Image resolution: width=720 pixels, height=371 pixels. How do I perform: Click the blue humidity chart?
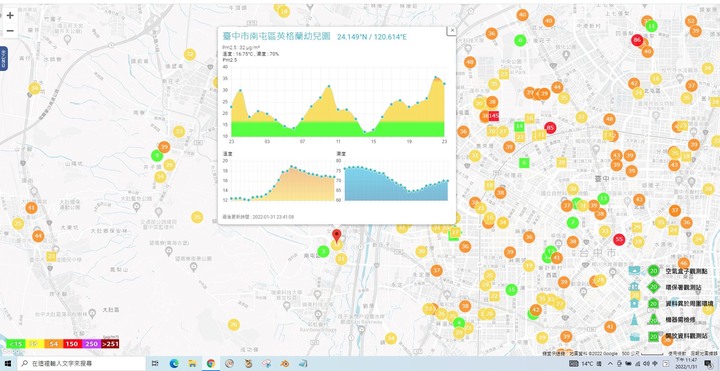click(396, 180)
